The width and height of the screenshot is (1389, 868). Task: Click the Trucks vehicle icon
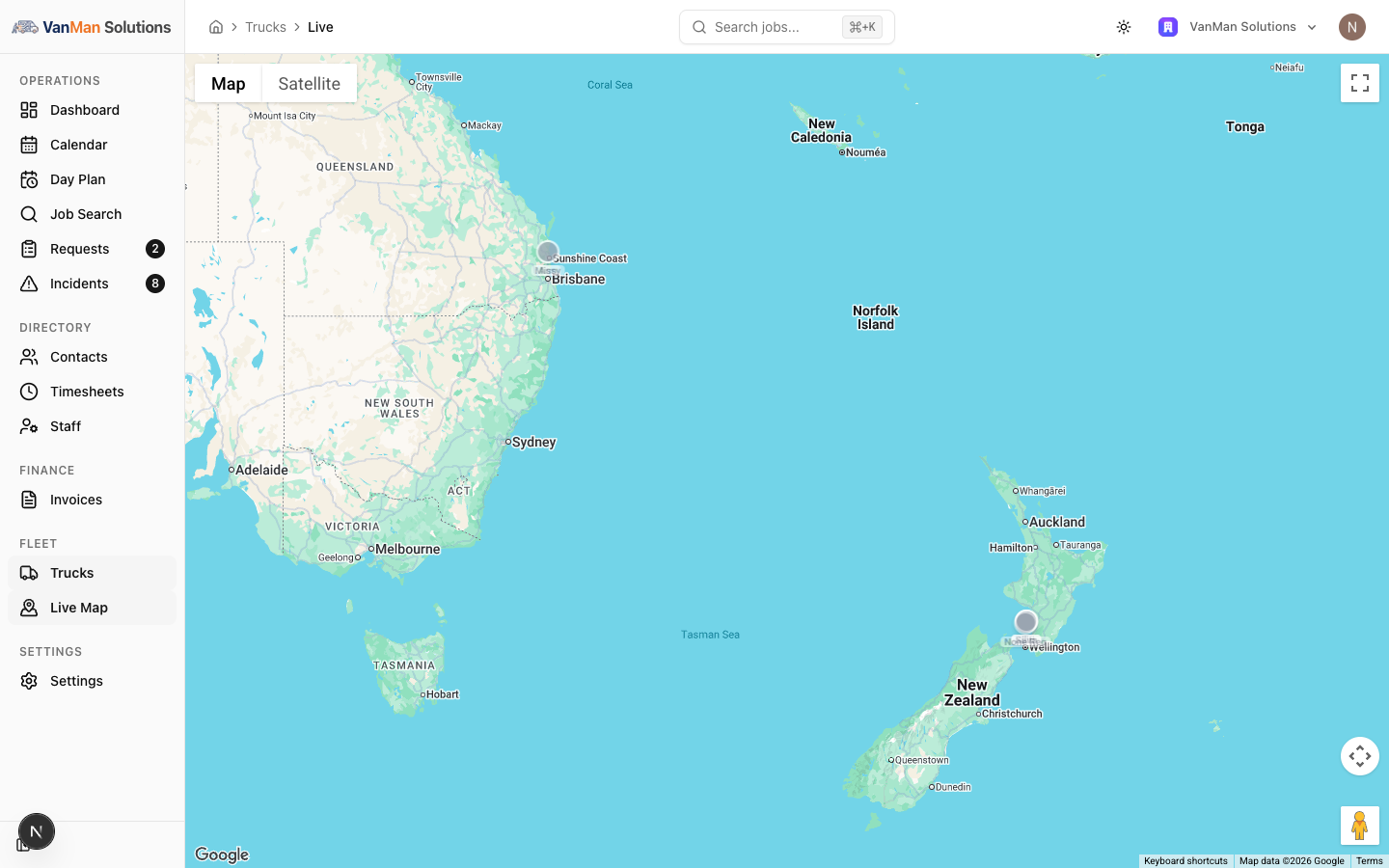point(29,573)
